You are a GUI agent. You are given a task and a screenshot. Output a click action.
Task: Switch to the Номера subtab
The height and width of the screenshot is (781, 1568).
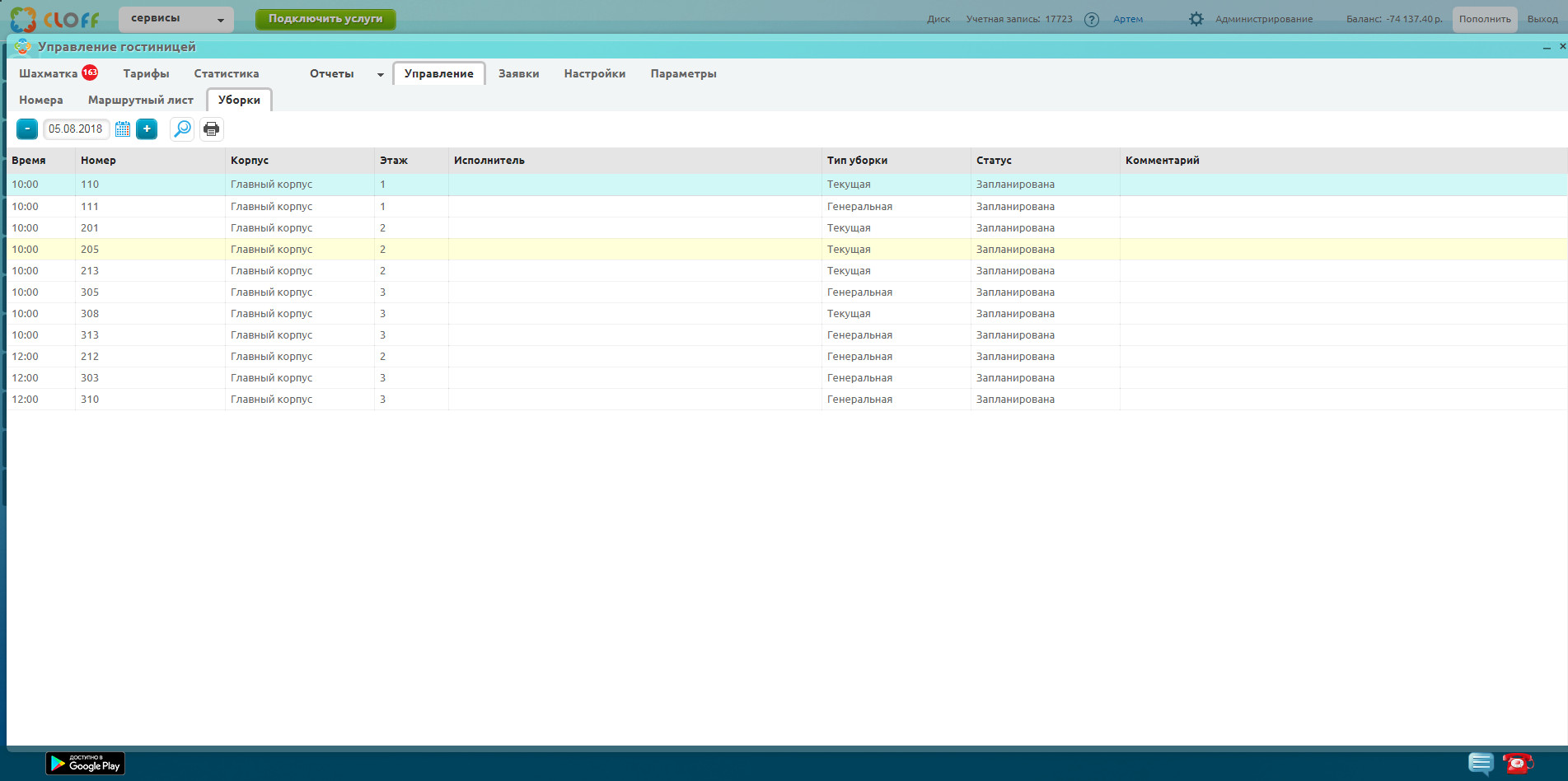[x=41, y=100]
